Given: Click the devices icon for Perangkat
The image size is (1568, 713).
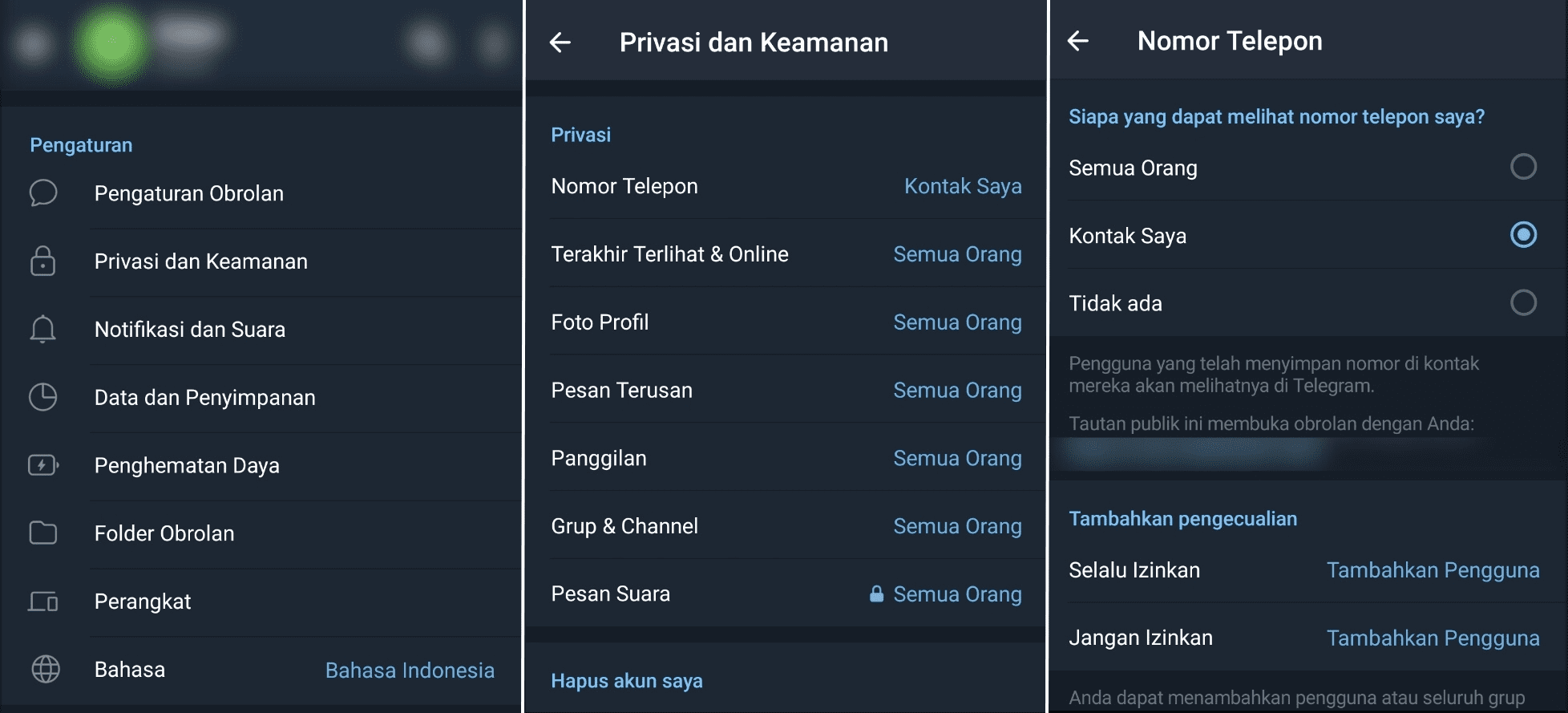Looking at the screenshot, I should tap(43, 602).
